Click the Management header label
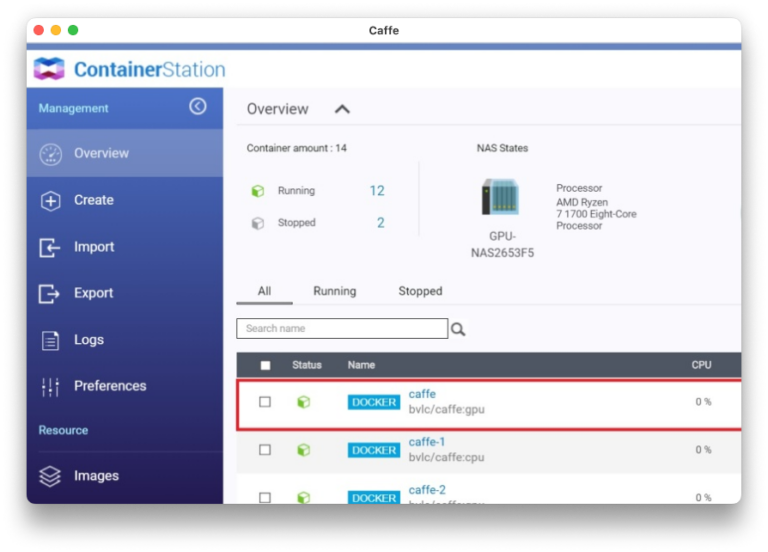Screen dimensions: 768x552 (x=73, y=108)
